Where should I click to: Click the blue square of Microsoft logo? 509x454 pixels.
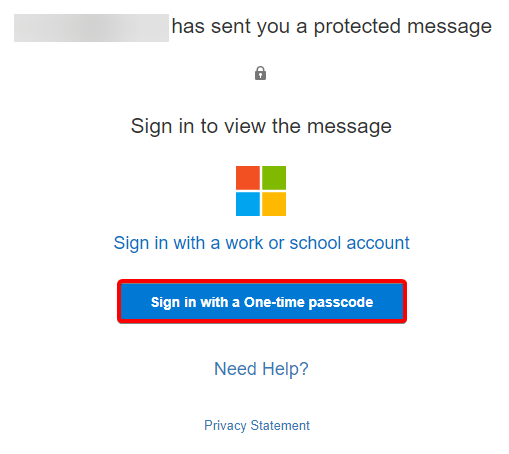[248, 204]
